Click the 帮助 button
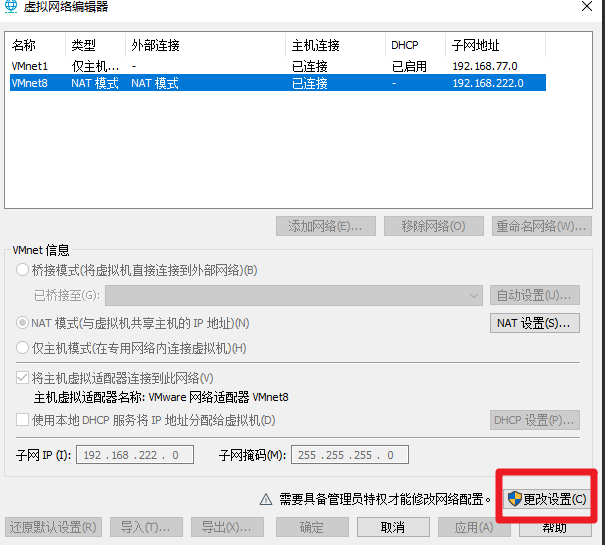This screenshot has width=605, height=545. coord(555,527)
